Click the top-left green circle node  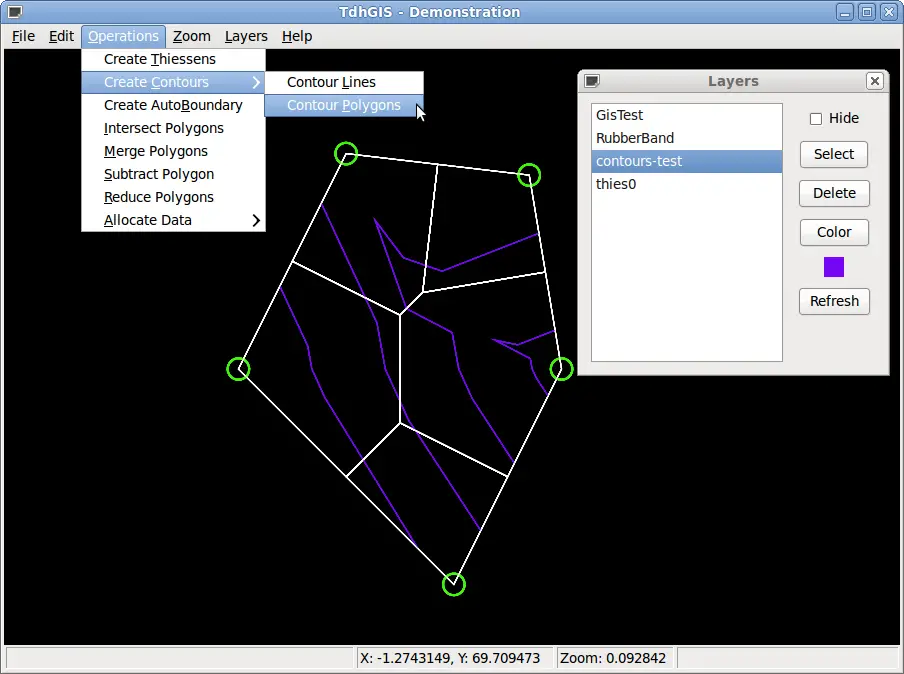click(x=346, y=154)
